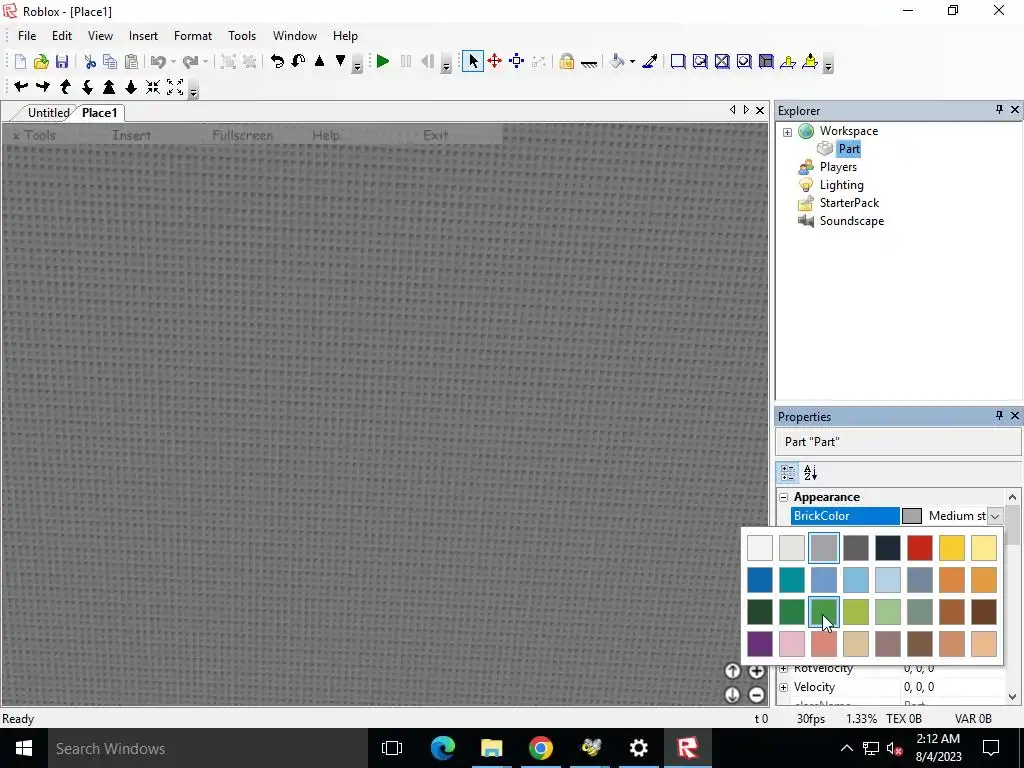Select Lighting in the Explorer

(841, 185)
